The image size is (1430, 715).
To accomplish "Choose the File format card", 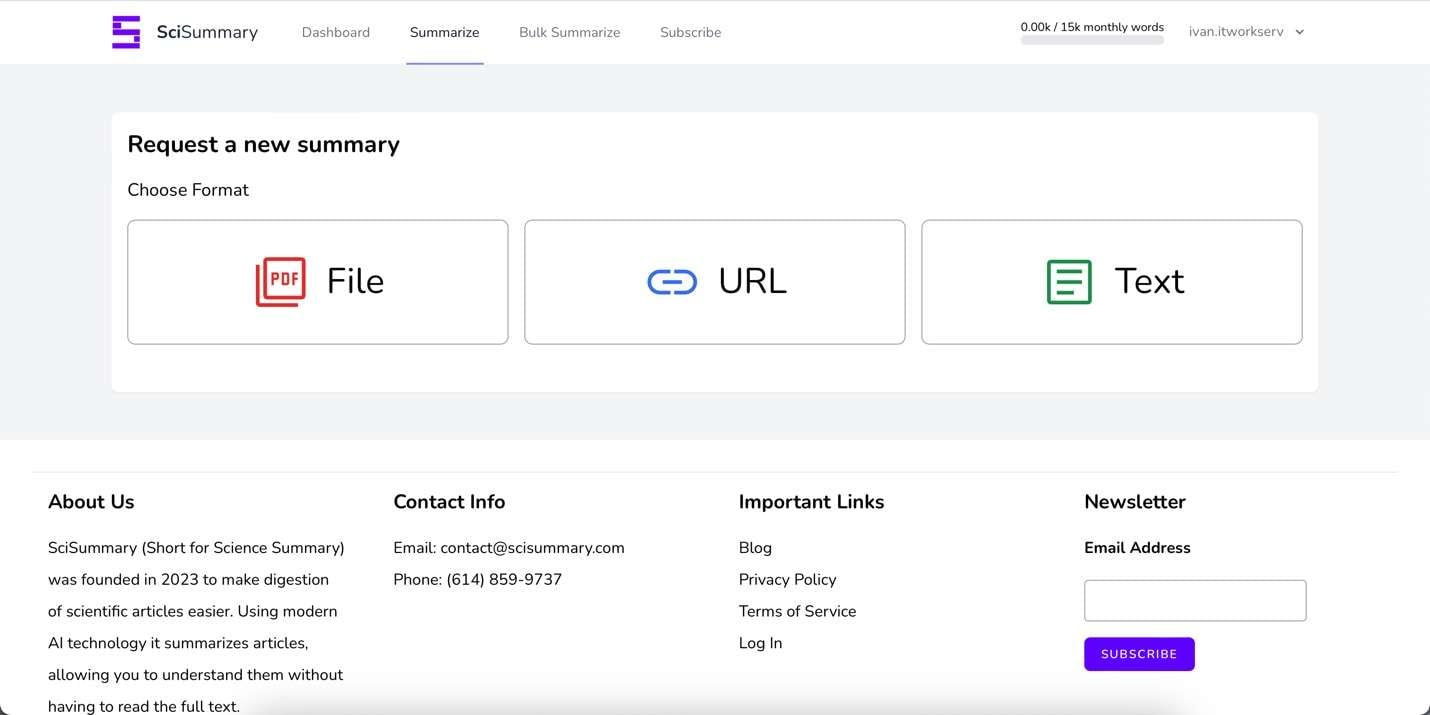I will [x=318, y=282].
